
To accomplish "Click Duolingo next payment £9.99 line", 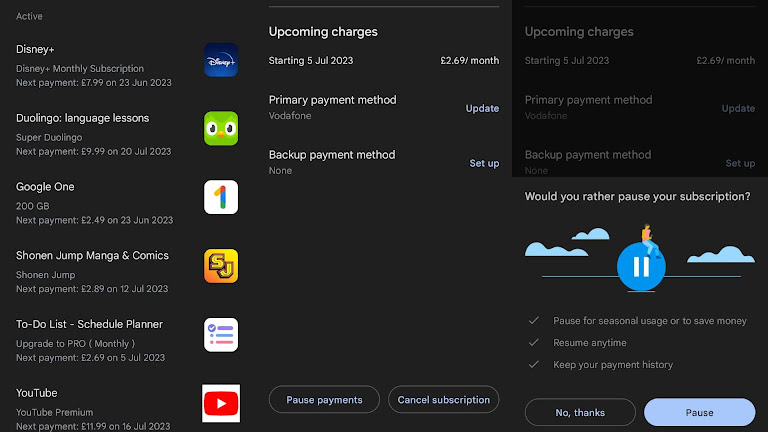I will point(94,151).
